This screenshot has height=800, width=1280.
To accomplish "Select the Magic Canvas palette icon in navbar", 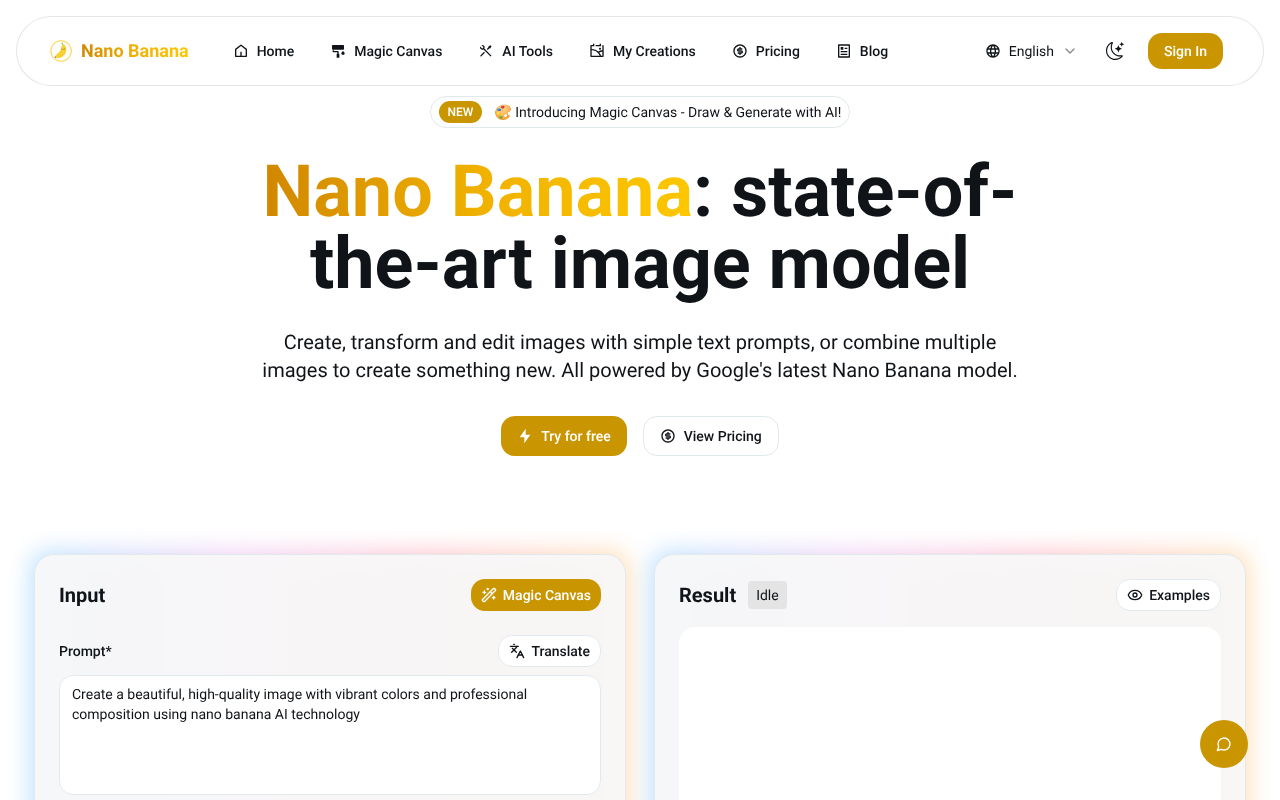I will [337, 50].
